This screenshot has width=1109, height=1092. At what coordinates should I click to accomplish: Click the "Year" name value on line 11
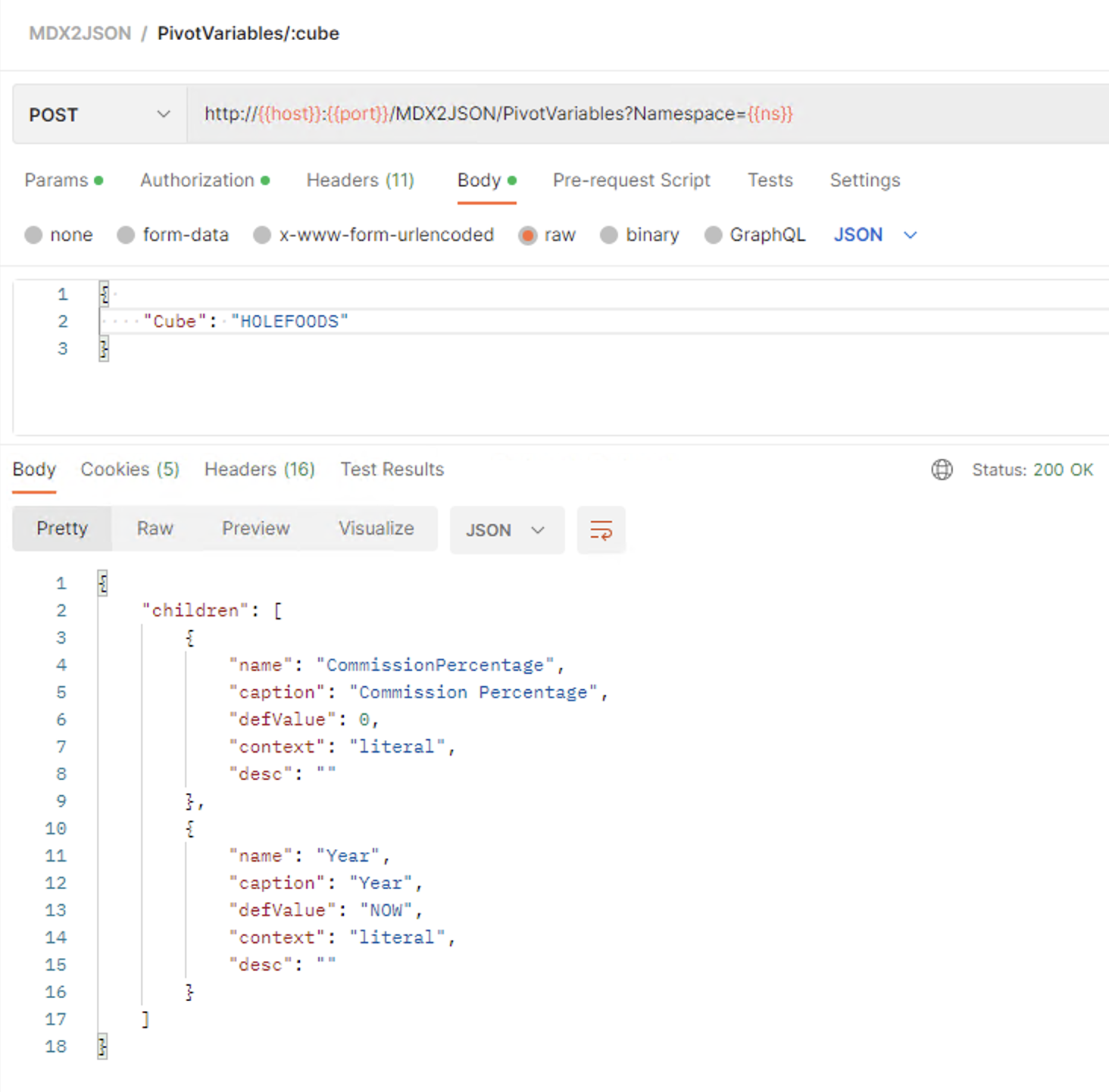(348, 856)
